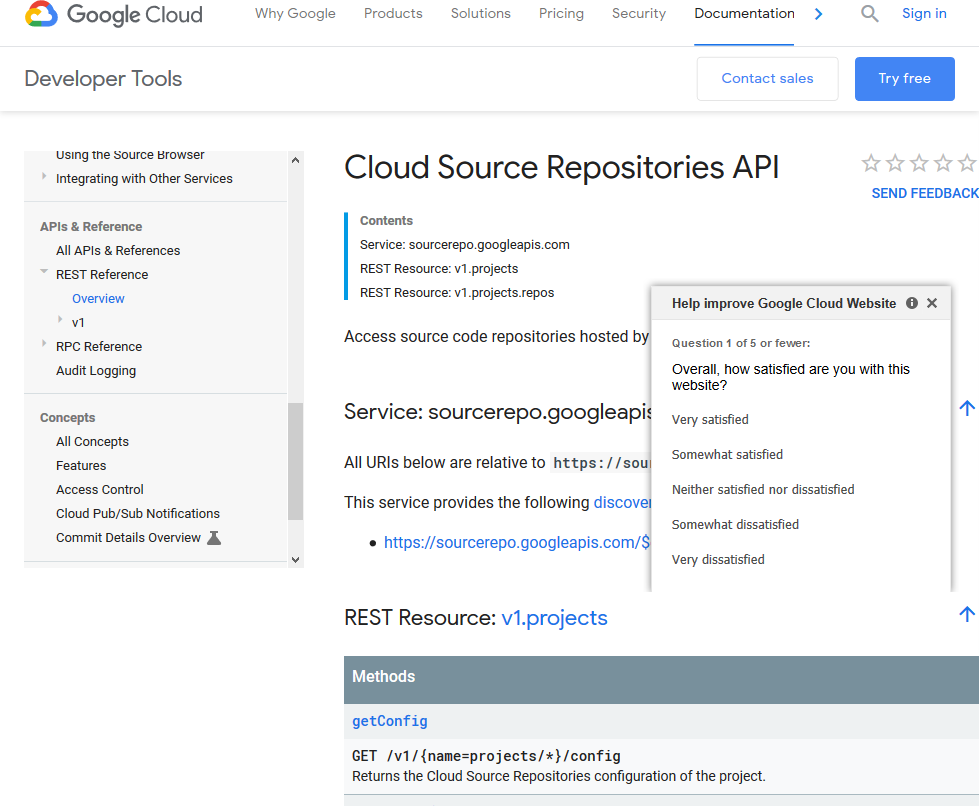Choose Neither satisfied nor dissatisfied
Viewport: 979px width, 806px height.
[x=762, y=489]
